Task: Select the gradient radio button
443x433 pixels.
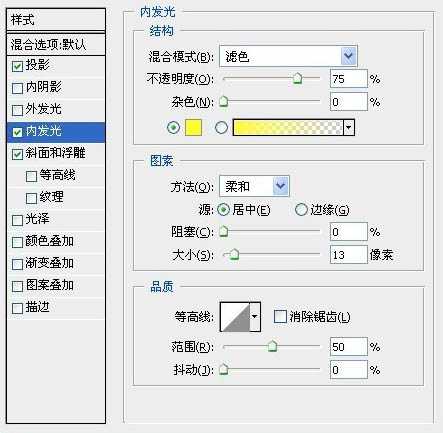Action: (221, 127)
